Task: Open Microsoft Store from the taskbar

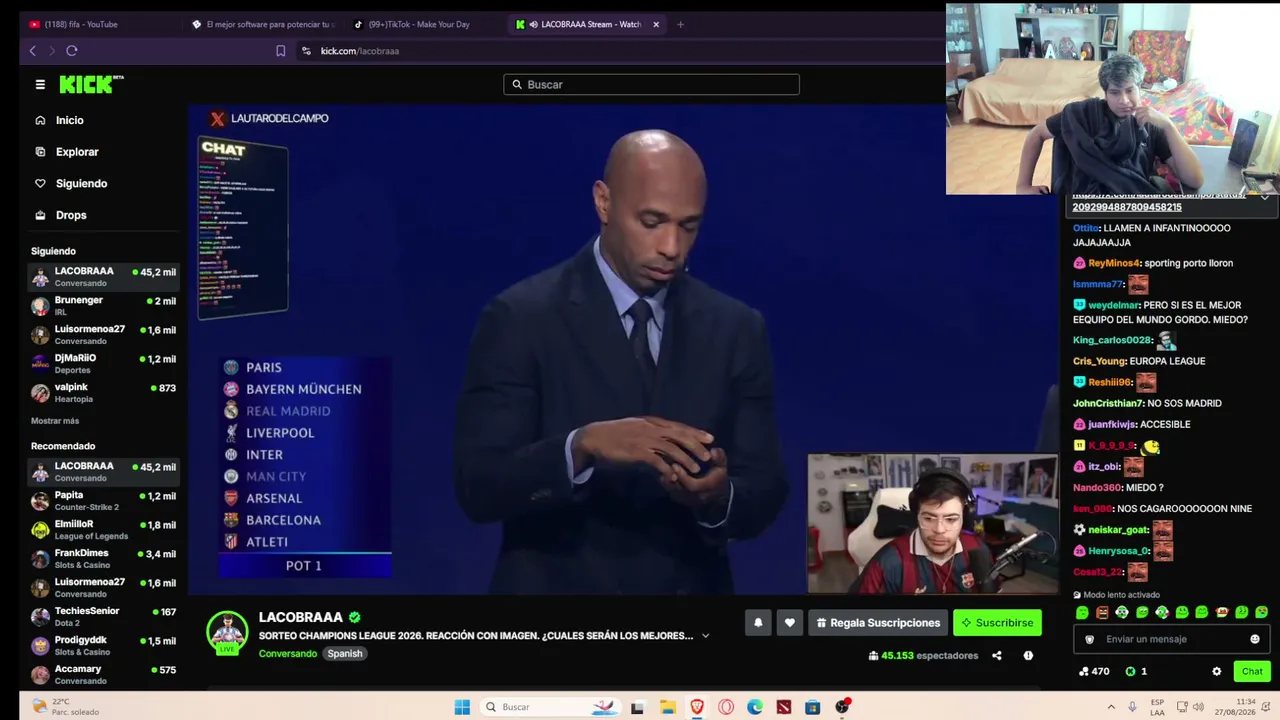Action: coord(813,707)
